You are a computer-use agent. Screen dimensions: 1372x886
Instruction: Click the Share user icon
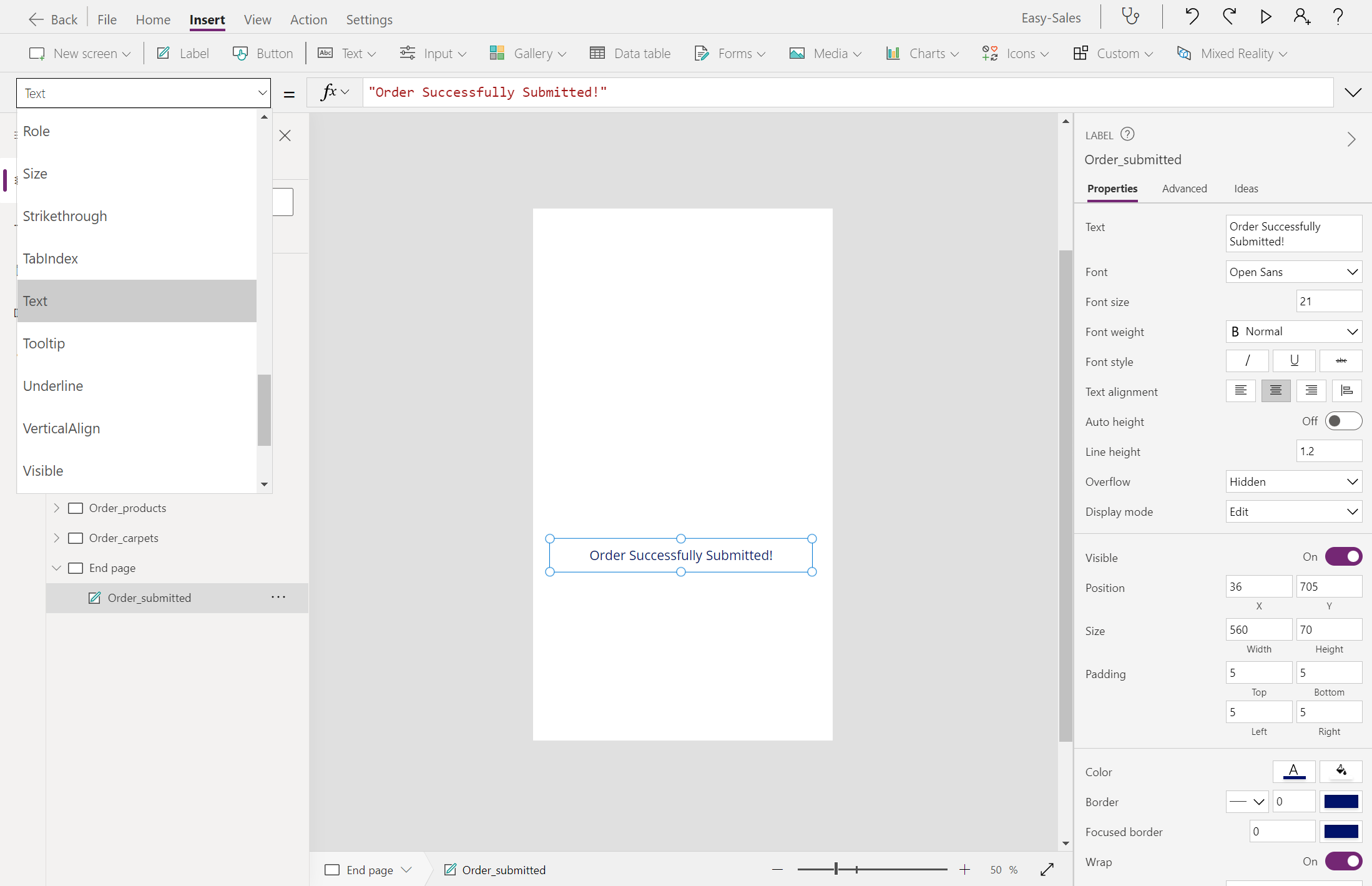pyautogui.click(x=1301, y=17)
